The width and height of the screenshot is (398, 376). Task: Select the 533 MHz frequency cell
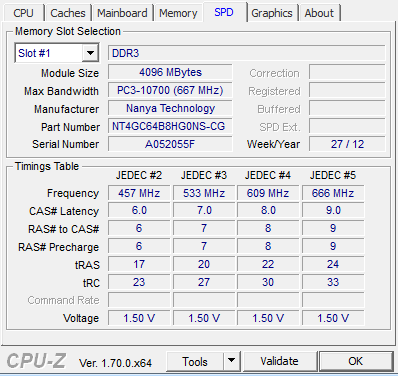(204, 193)
